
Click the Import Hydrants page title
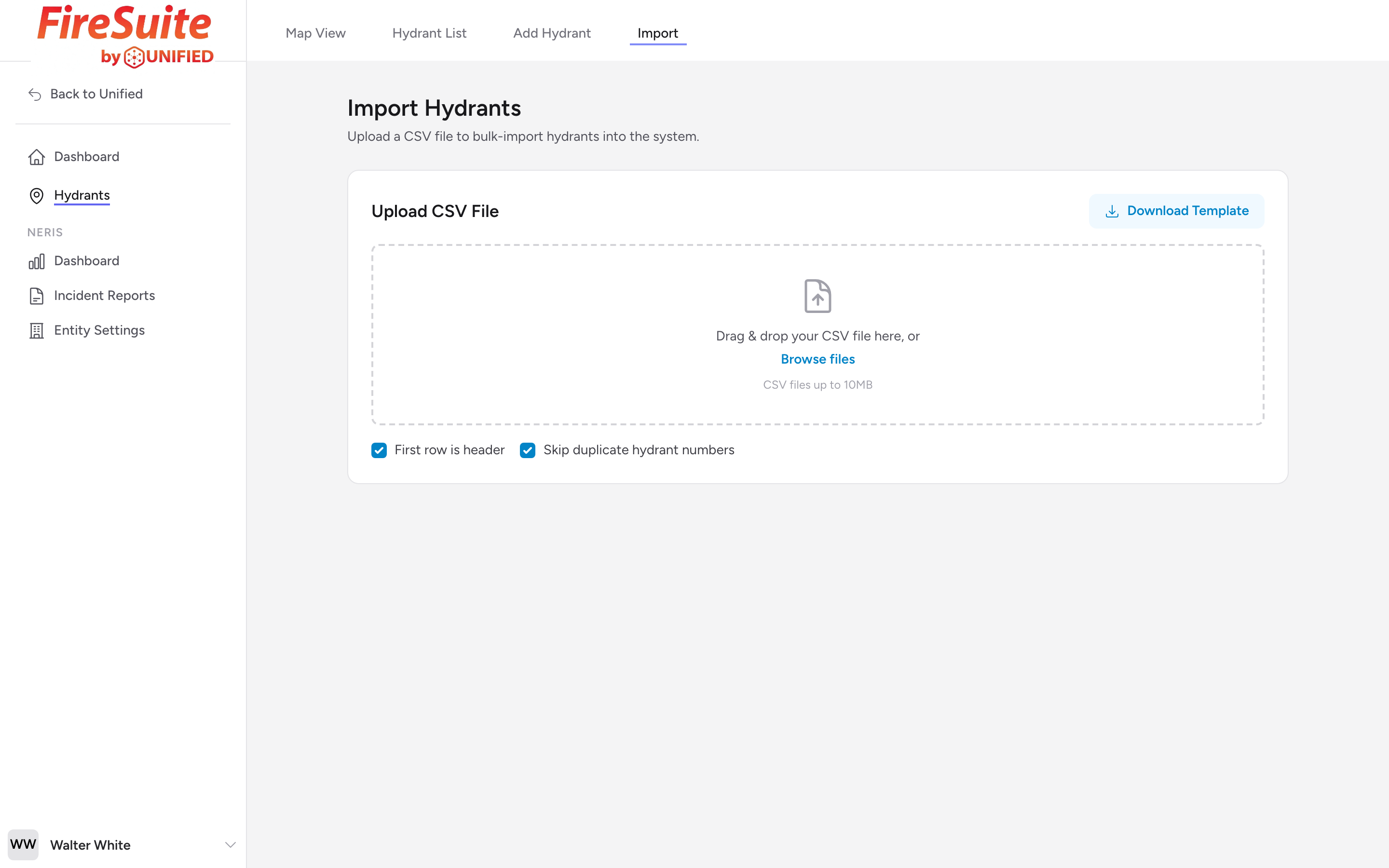click(x=434, y=108)
